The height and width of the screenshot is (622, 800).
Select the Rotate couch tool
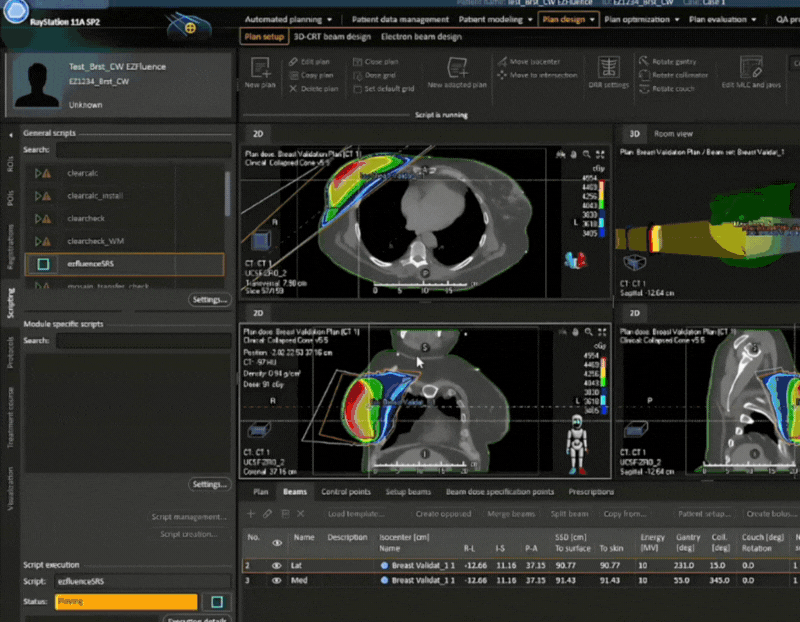point(667,89)
